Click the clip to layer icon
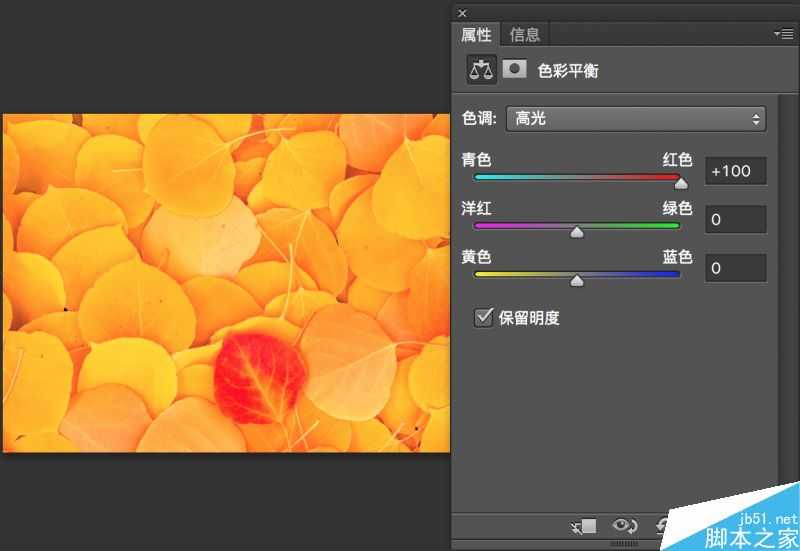Viewport: 800px width, 551px height. [x=586, y=525]
